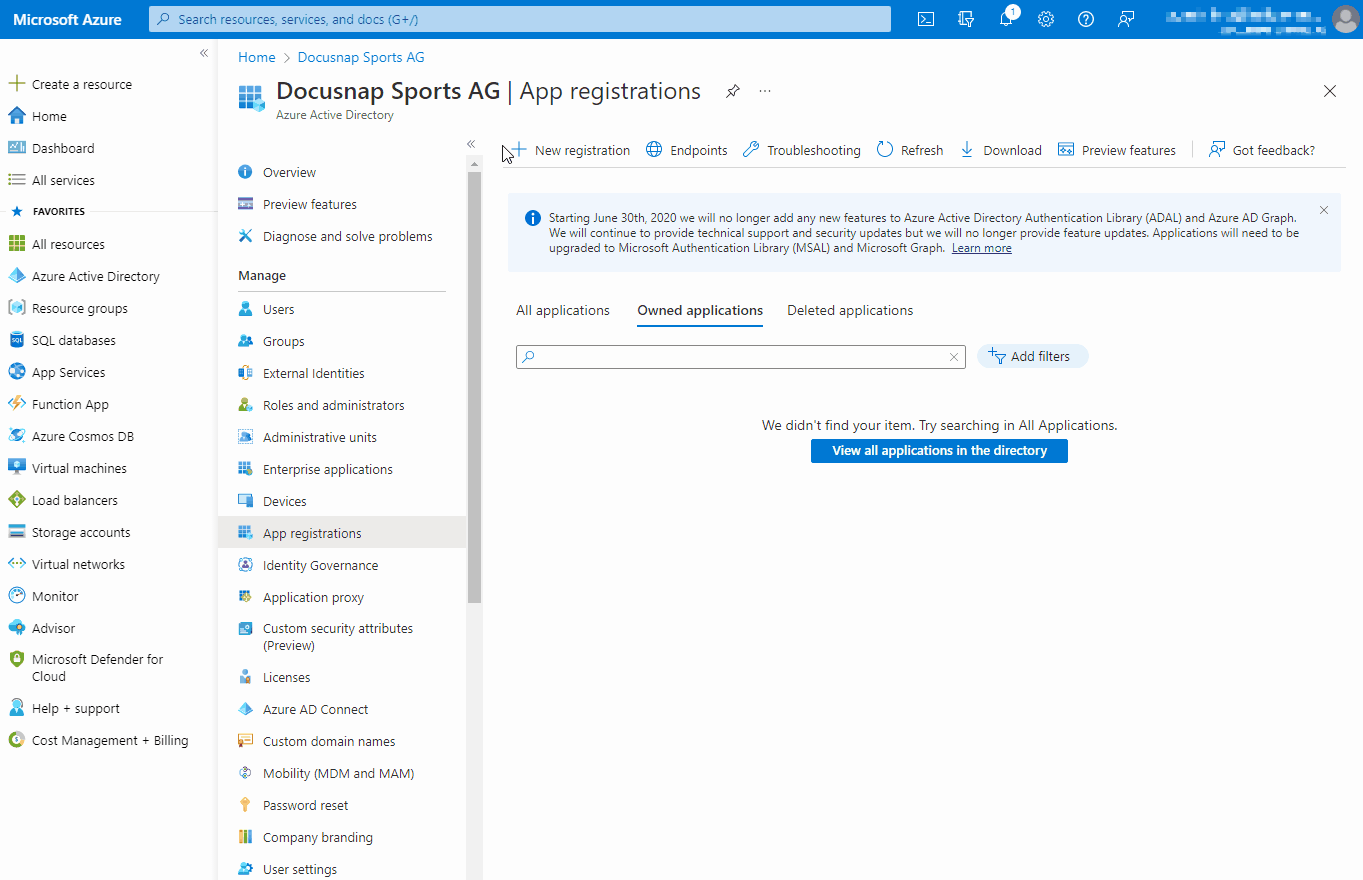Select Azure Active Directory in the sidebar
The image size is (1363, 880).
pyautogui.click(x=96, y=275)
